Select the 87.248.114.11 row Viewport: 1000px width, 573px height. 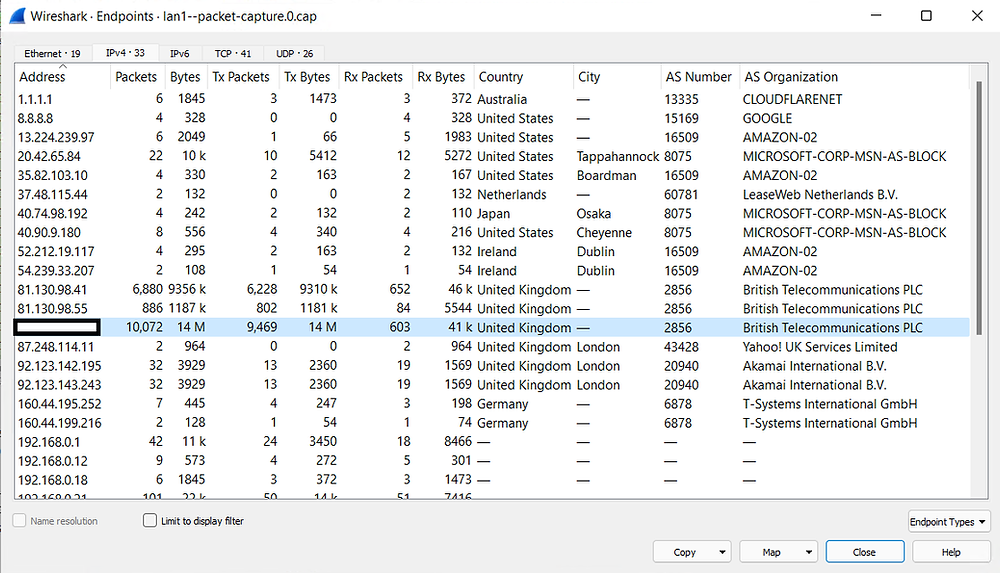(492, 347)
